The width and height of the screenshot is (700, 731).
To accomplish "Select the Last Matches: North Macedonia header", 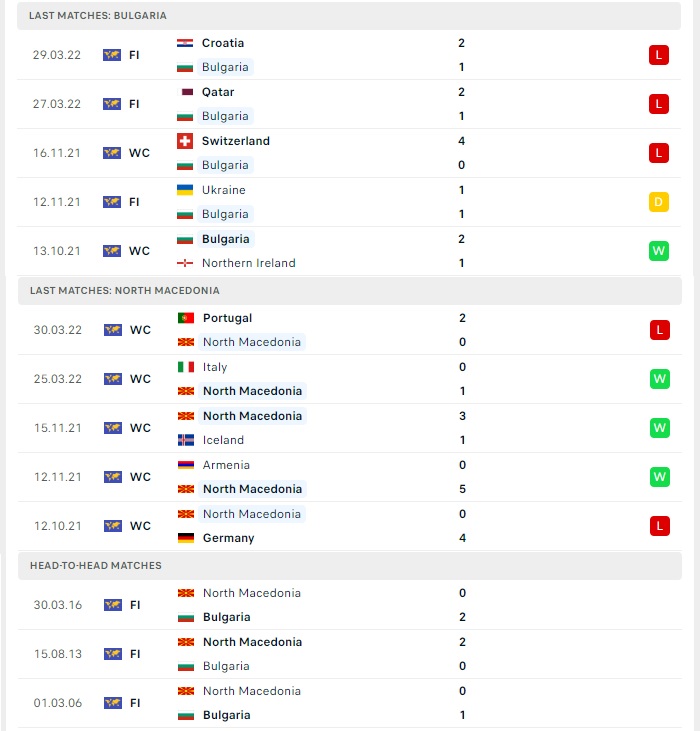I will [350, 291].
